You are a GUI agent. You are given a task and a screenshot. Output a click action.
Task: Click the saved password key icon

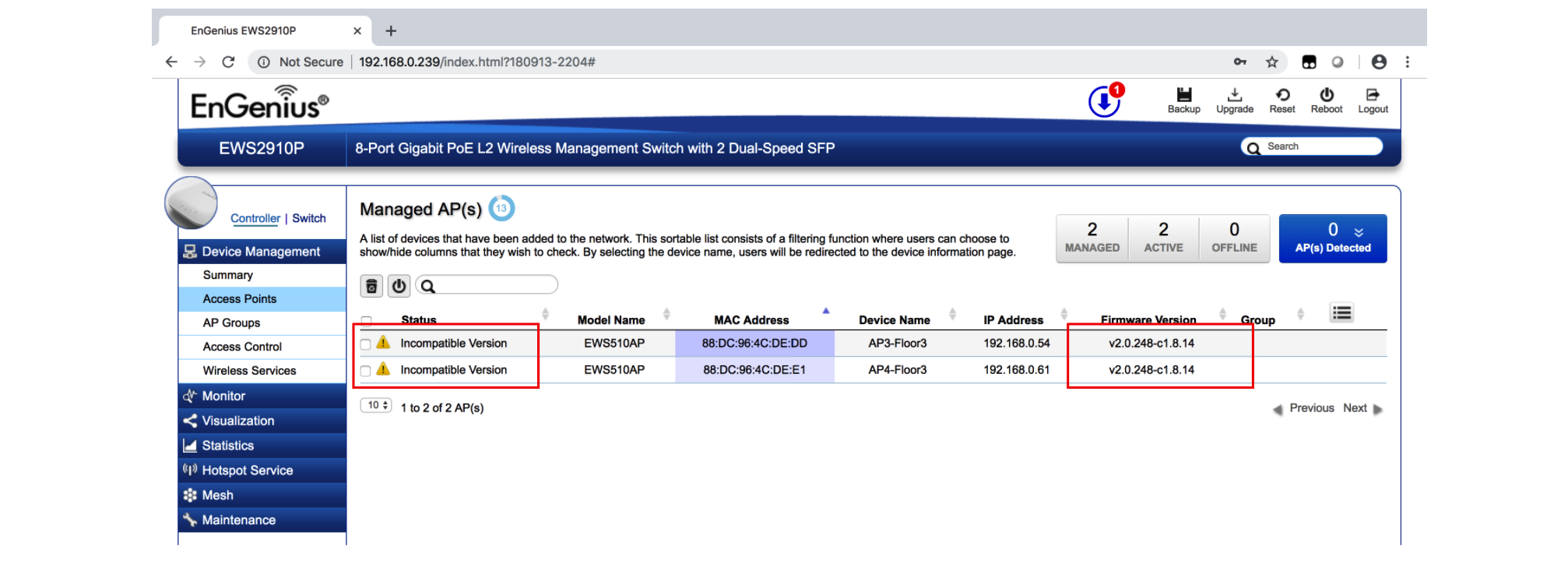tap(1239, 62)
